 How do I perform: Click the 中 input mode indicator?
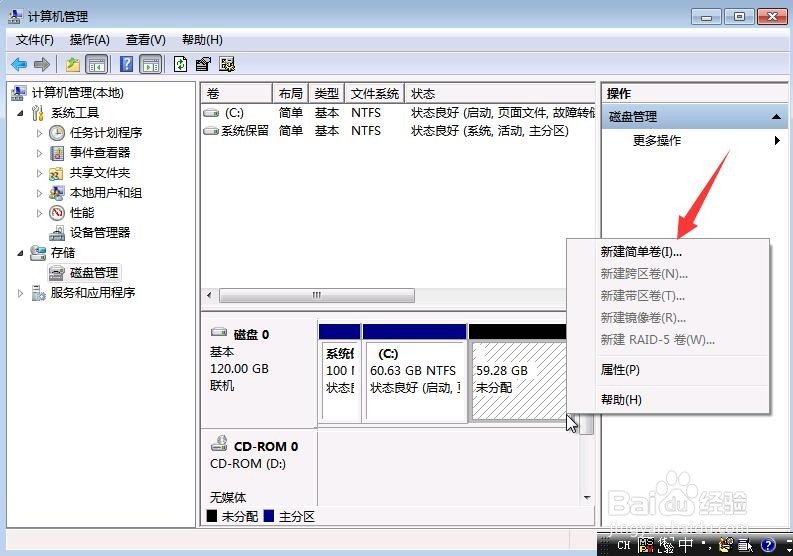tap(686, 544)
